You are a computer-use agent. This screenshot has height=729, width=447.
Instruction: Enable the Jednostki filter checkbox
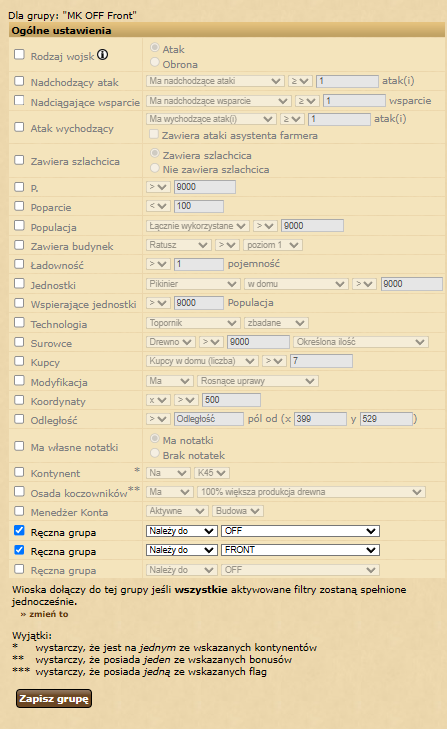click(19, 283)
